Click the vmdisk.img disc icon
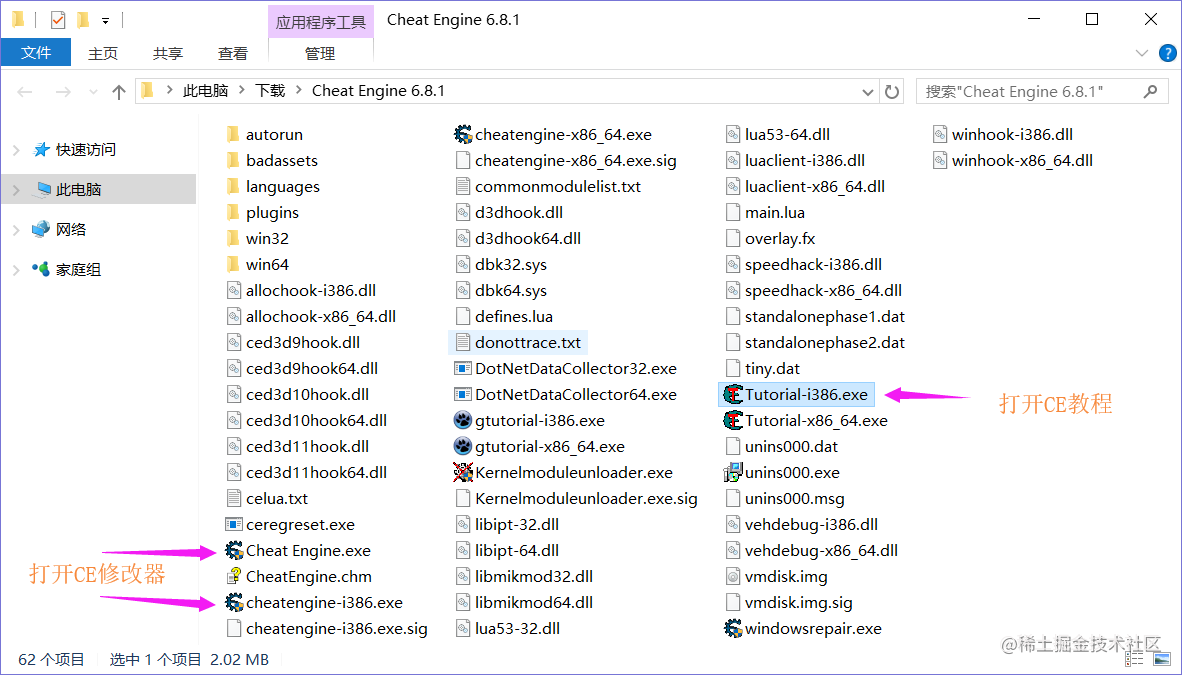 coord(733,576)
